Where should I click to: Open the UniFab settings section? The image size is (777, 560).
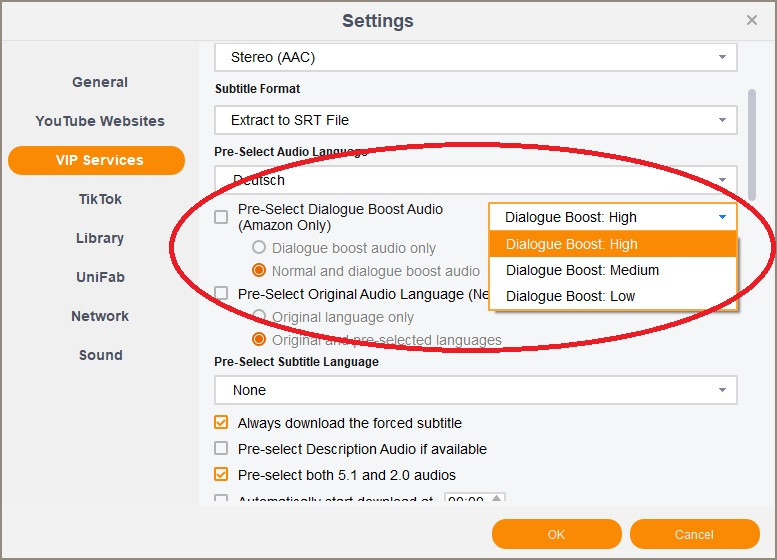[x=100, y=277]
